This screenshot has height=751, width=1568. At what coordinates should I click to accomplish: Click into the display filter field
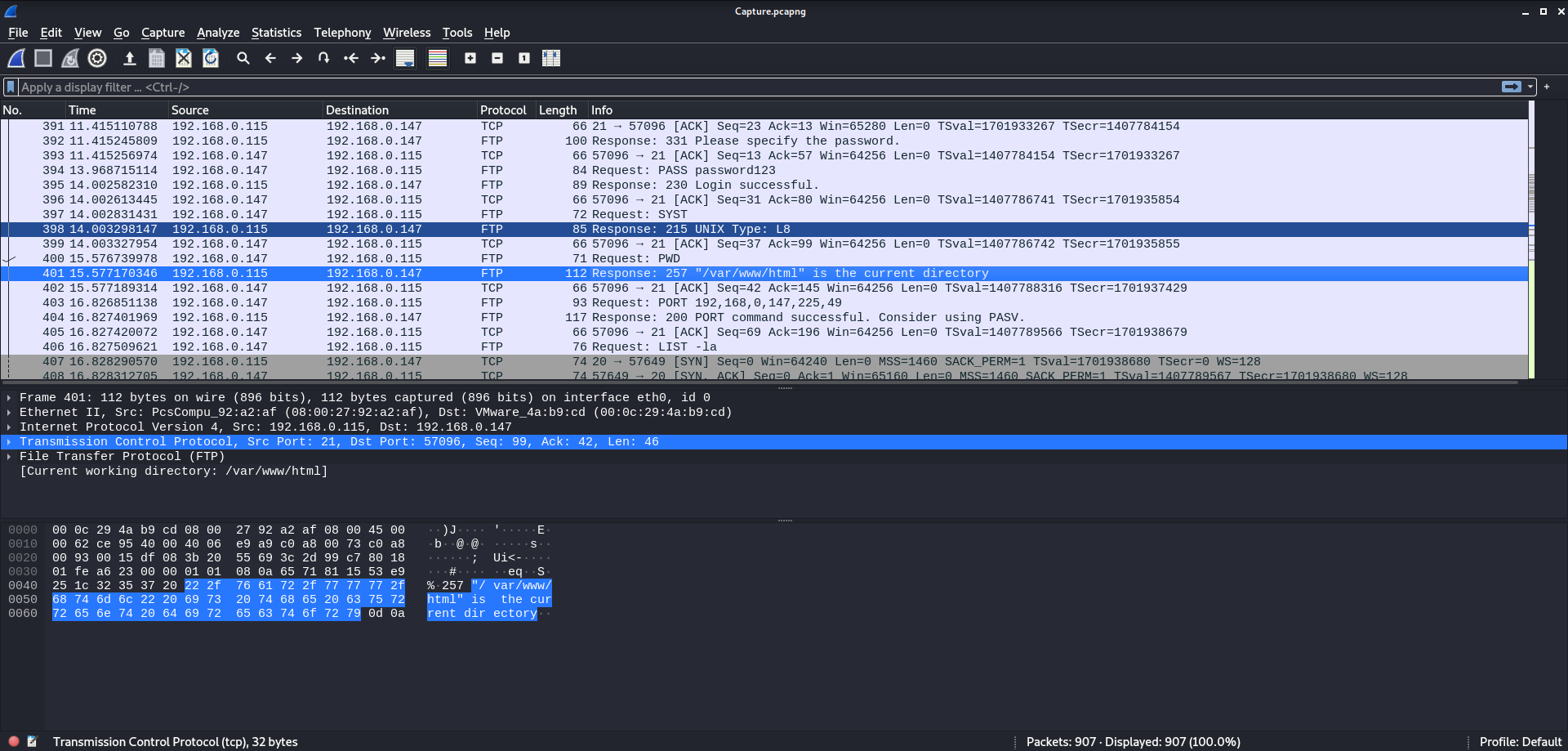[x=759, y=87]
